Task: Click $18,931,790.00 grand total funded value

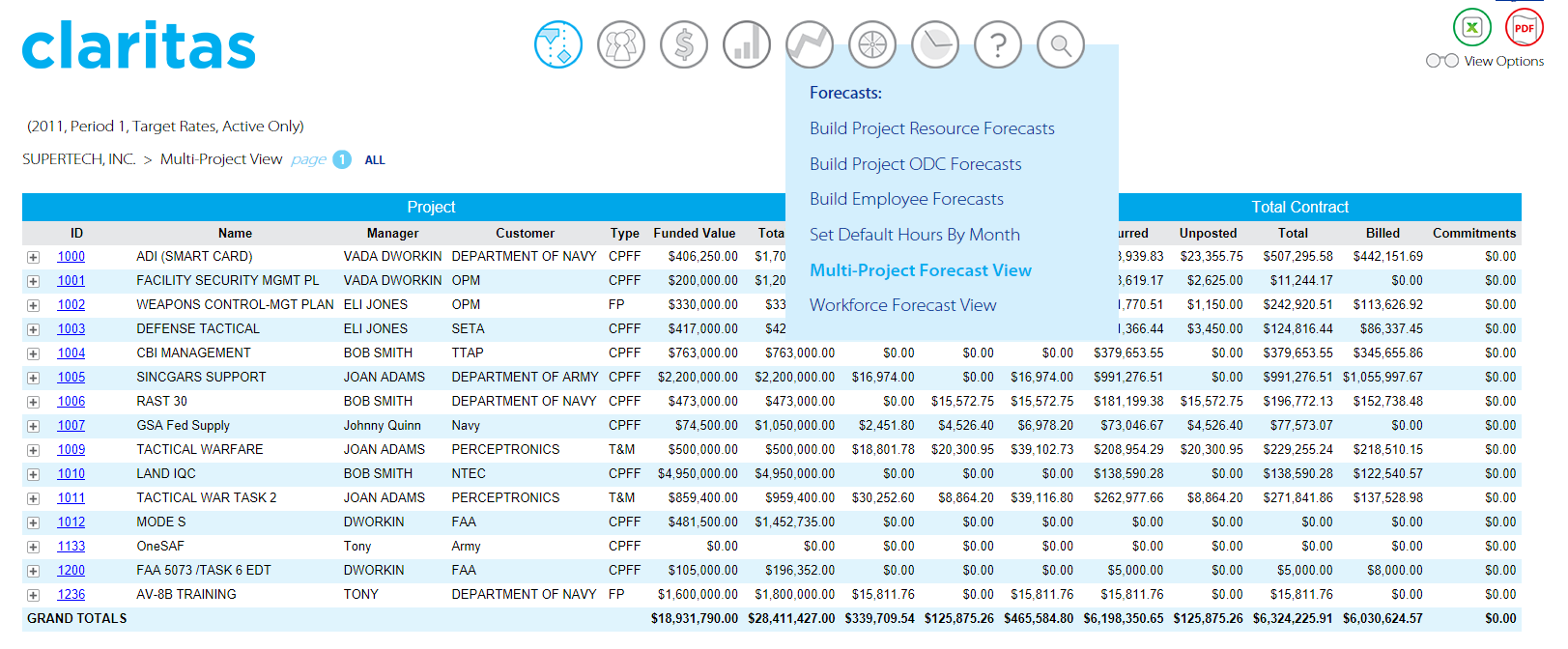Action: click(695, 618)
